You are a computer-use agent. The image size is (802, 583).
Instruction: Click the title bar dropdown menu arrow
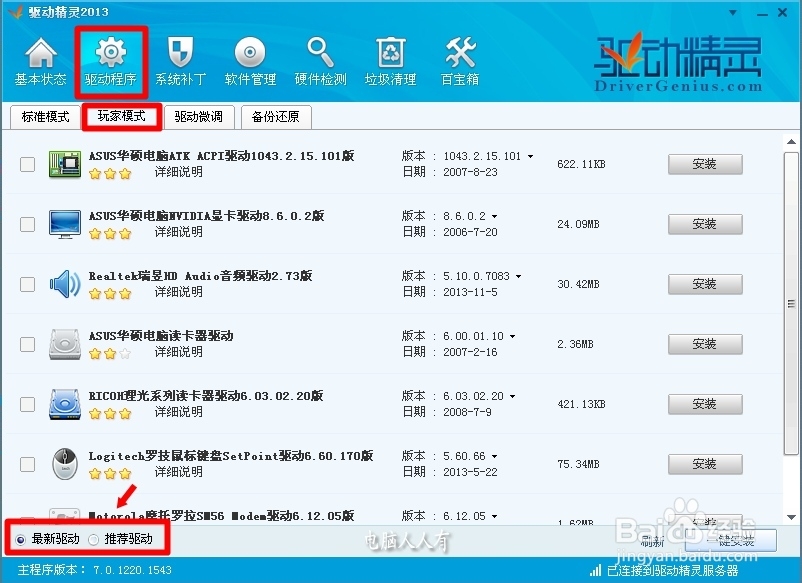733,13
